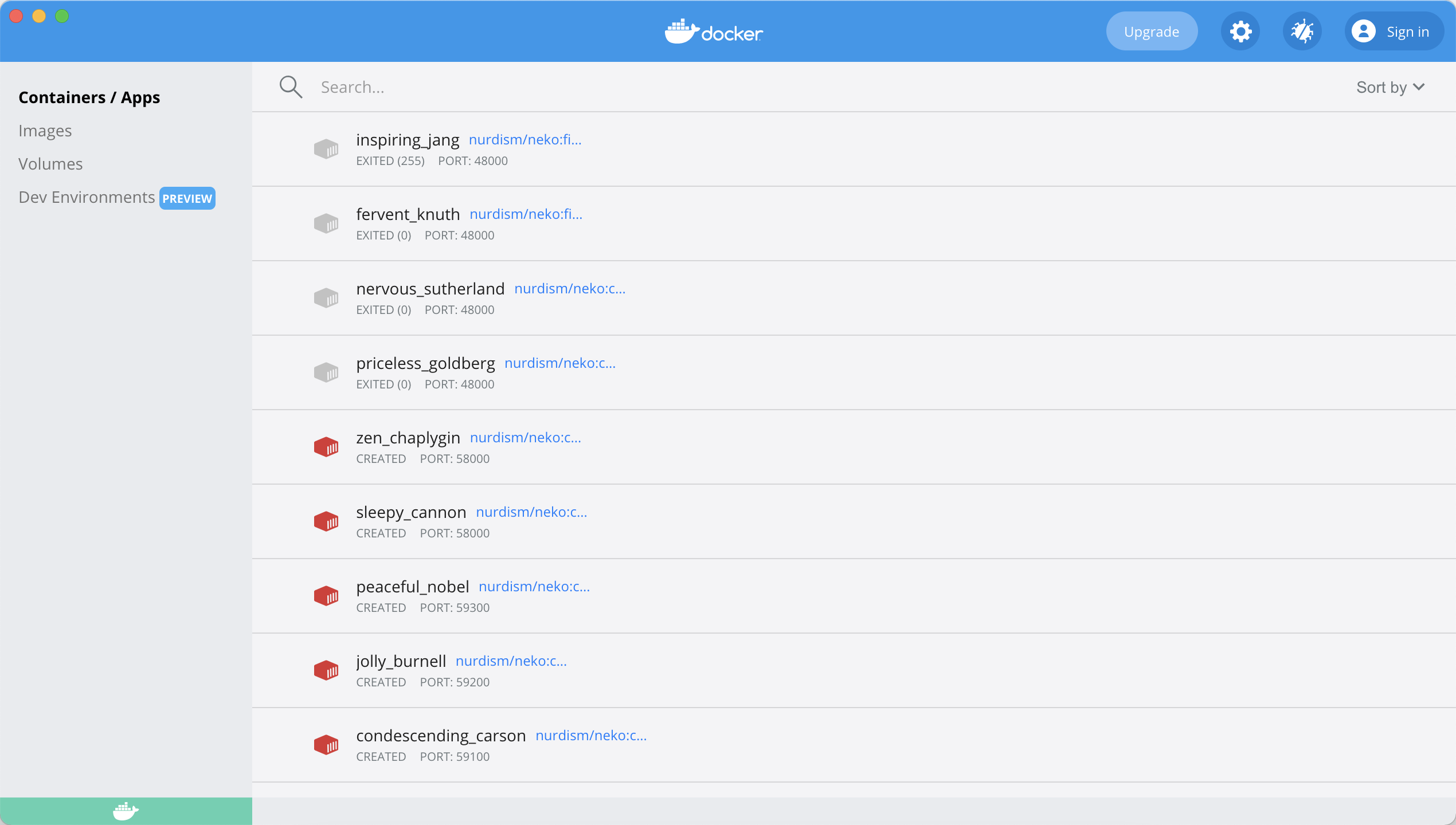1456x825 pixels.
Task: Click the red zen_chaplygin container icon
Action: (326, 447)
